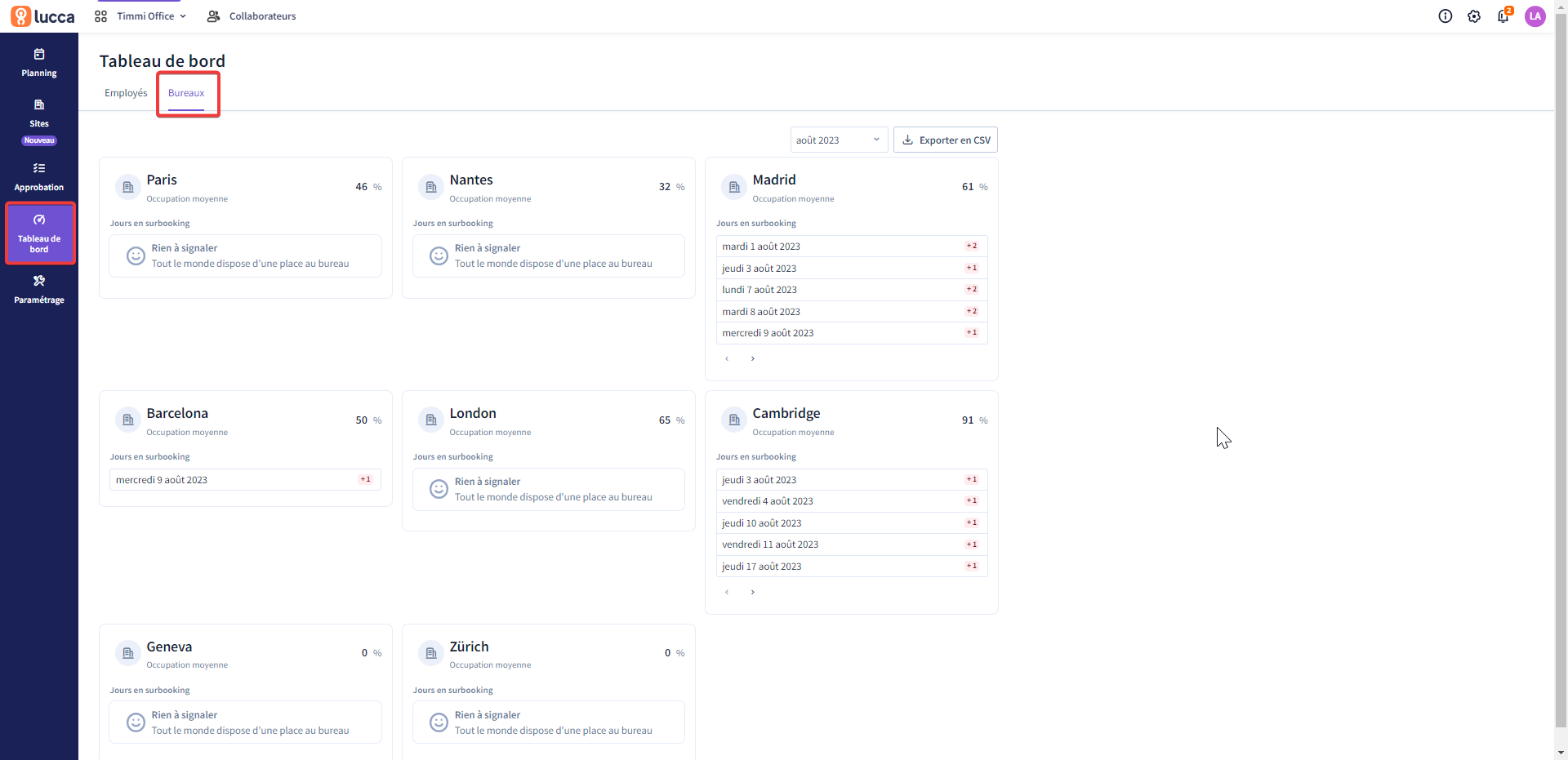The height and width of the screenshot is (760, 1568).
Task: Open the help information icon
Action: pos(1445,16)
